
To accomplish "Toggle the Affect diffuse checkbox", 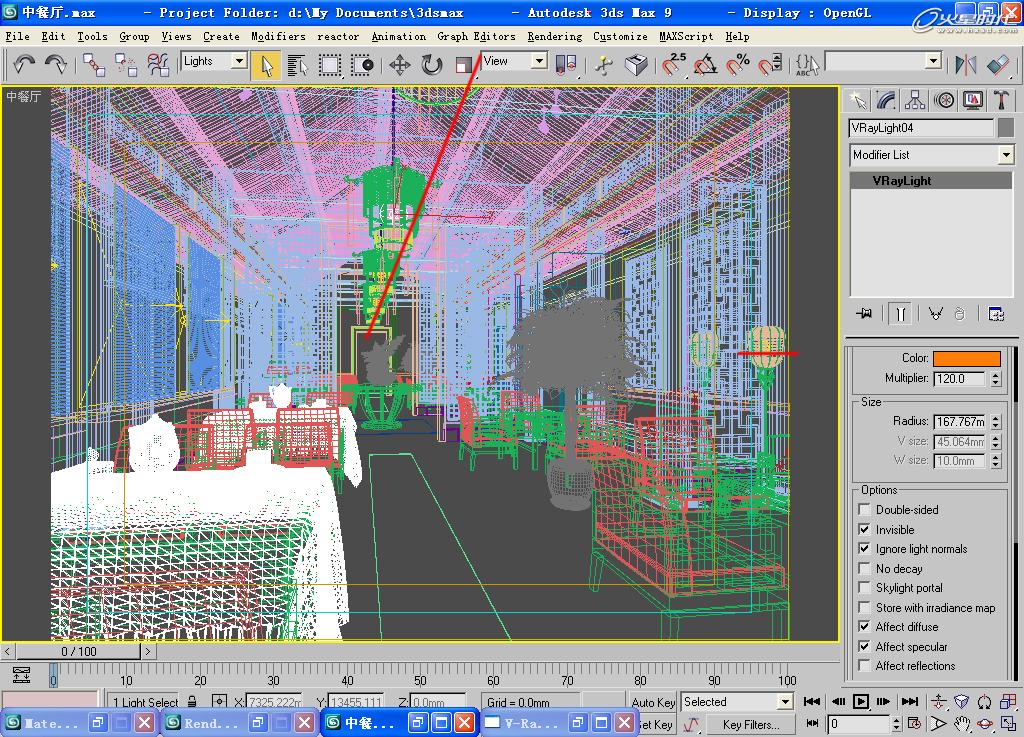I will click(864, 627).
